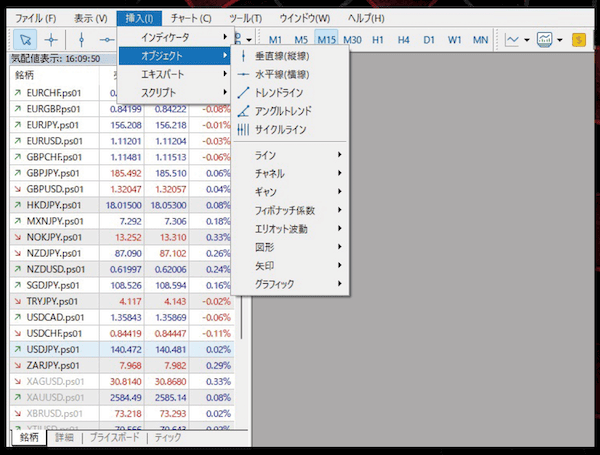The height and width of the screenshot is (455, 600).
Task: Expand the グラフィック submenu
Action: coord(290,284)
